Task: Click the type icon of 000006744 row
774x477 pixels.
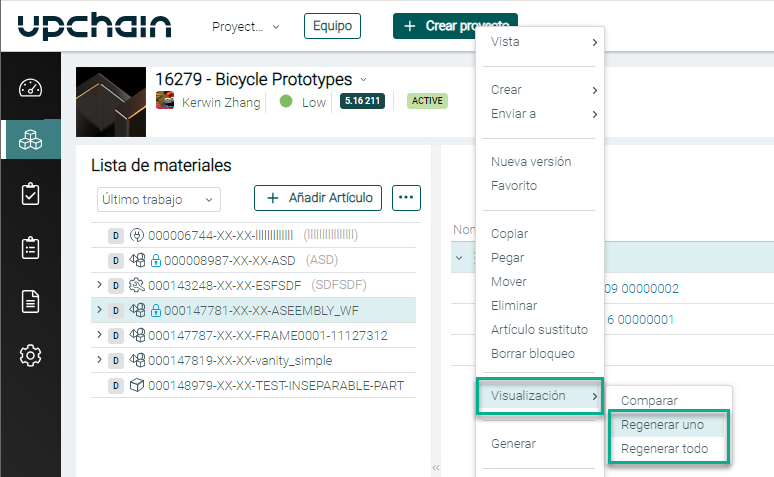Action: pos(137,235)
